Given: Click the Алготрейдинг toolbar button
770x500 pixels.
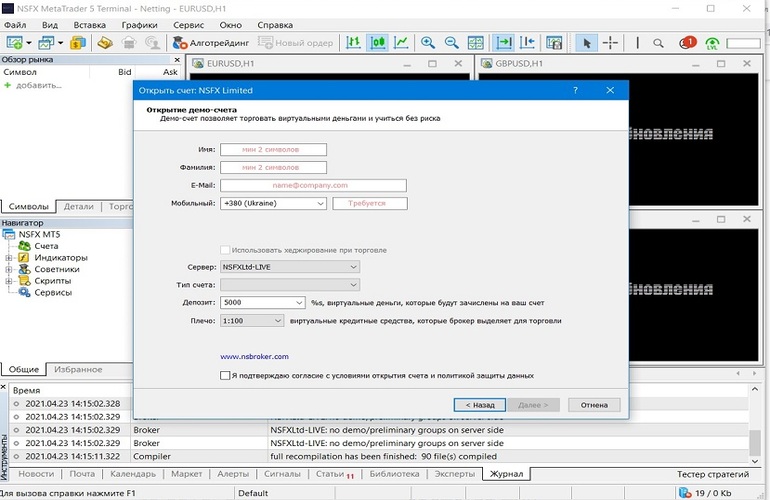Looking at the screenshot, I should tap(213, 43).
